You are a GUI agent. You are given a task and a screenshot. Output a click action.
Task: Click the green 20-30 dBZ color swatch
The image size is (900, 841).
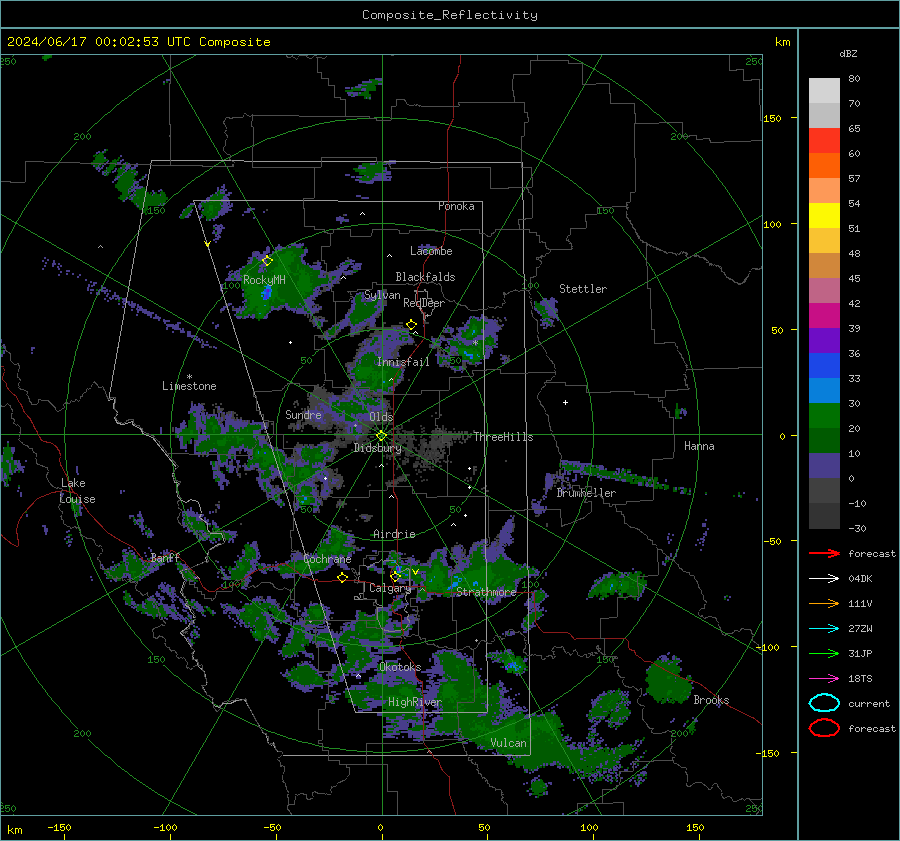(x=824, y=416)
